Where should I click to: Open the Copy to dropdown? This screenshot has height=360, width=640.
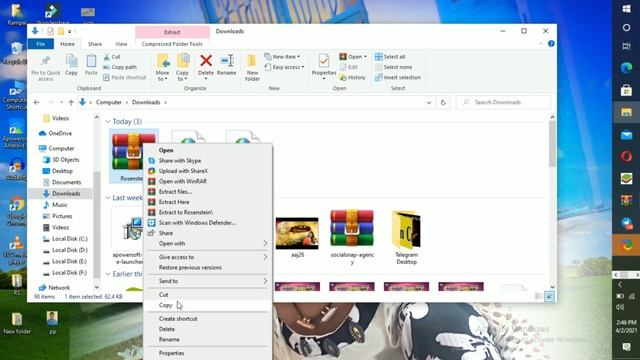182,79
